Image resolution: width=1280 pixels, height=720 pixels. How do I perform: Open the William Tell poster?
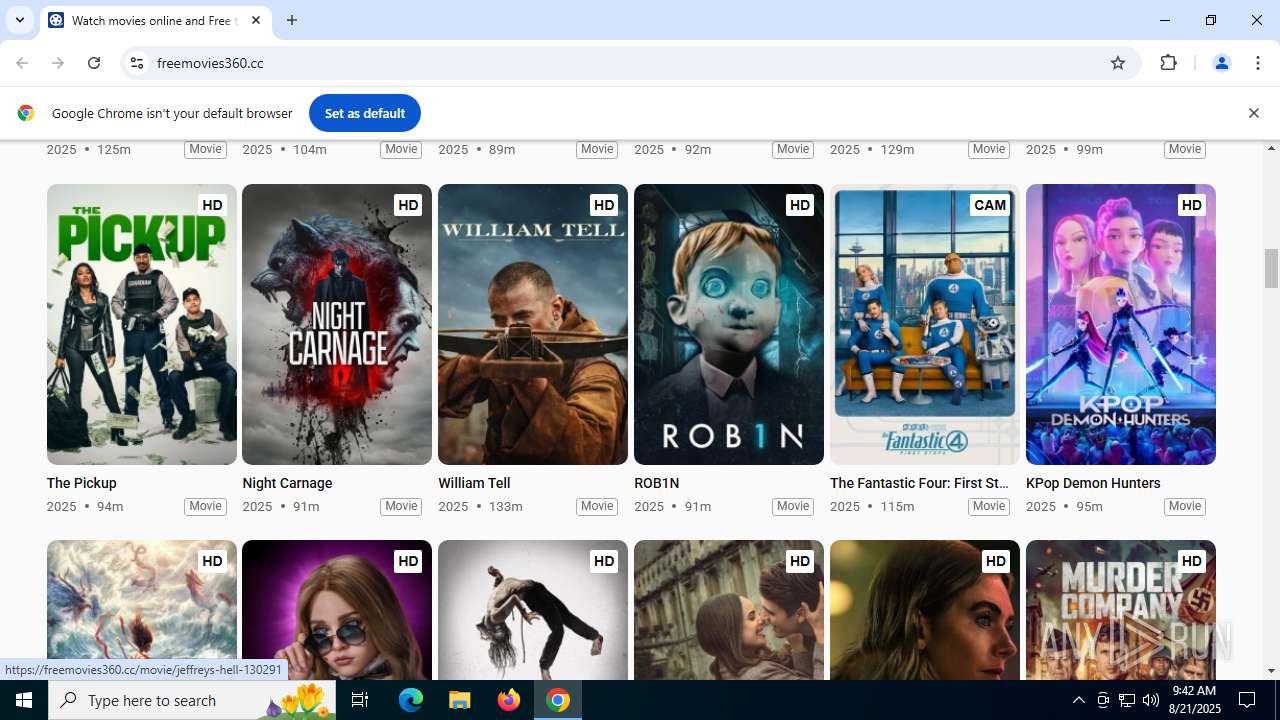[x=533, y=324]
